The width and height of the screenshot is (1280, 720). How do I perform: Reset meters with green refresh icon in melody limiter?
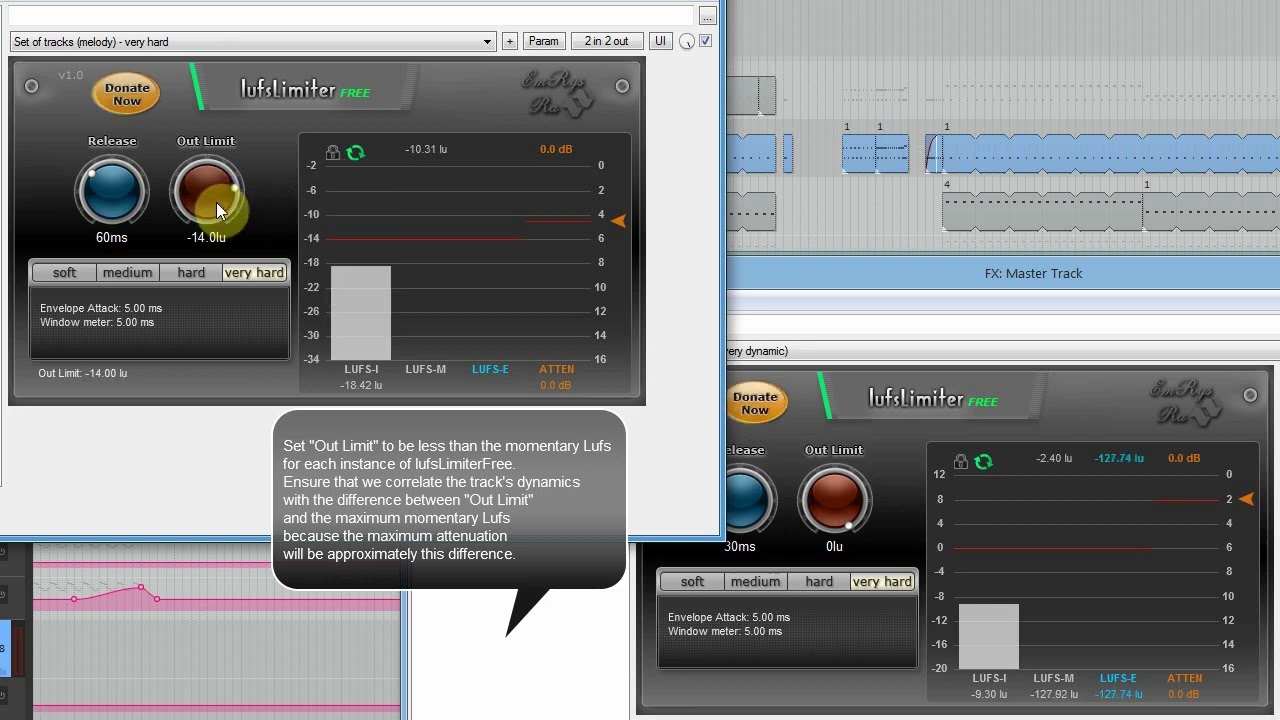coord(356,153)
